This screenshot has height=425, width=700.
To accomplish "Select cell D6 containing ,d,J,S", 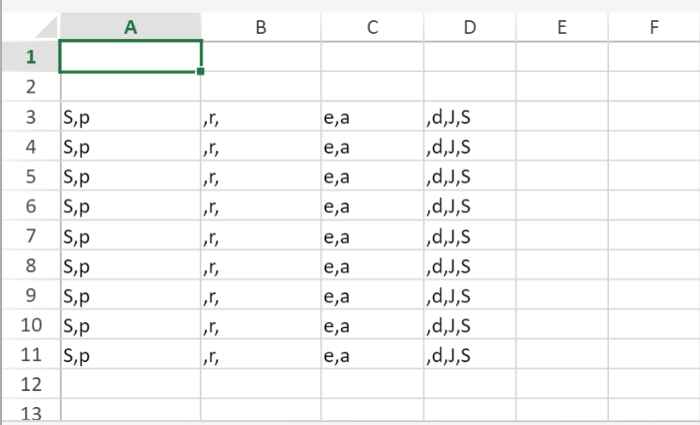I will tap(469, 206).
